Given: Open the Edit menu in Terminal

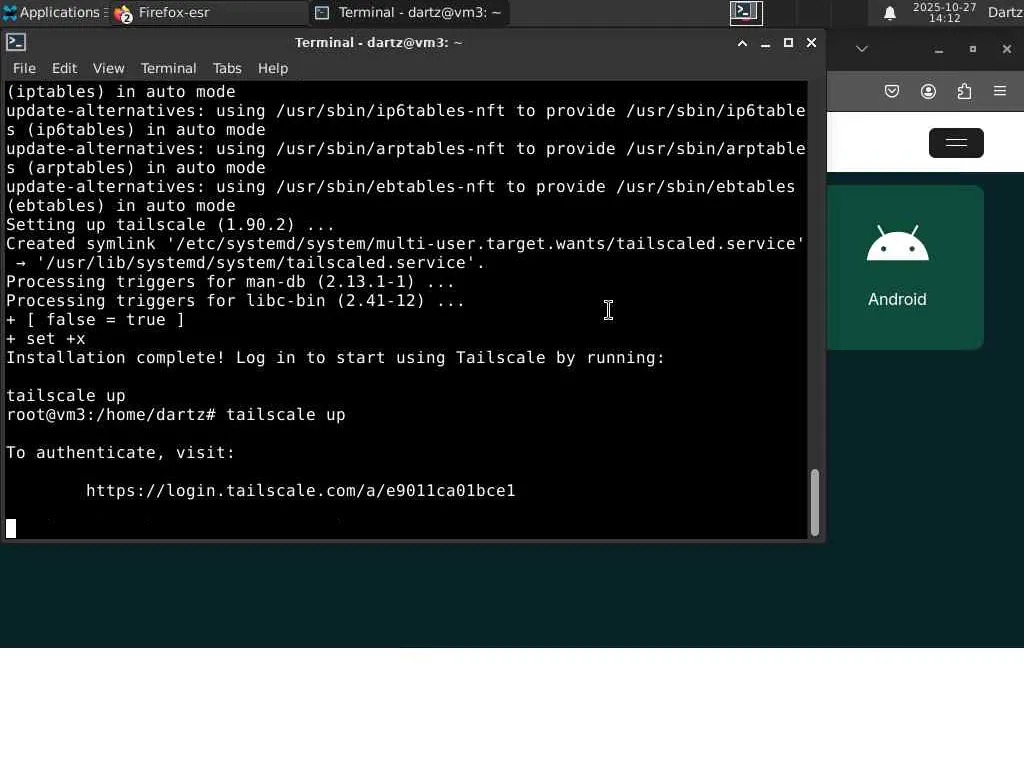Looking at the screenshot, I should [64, 68].
